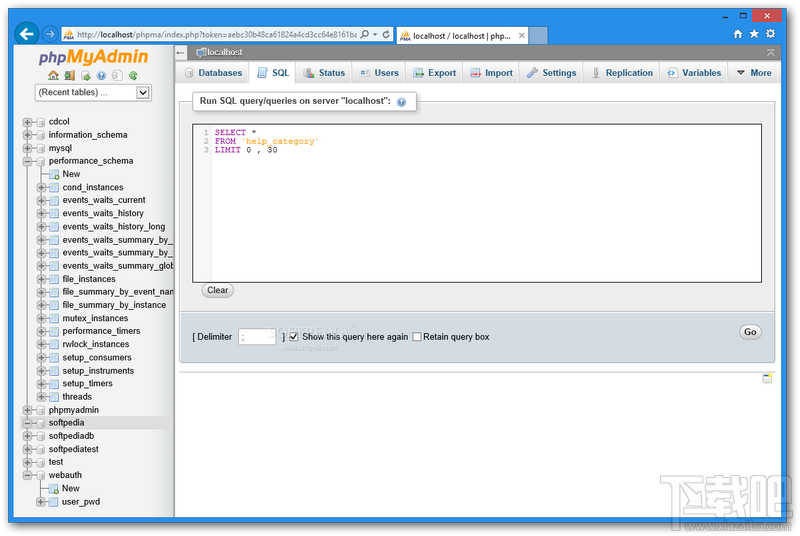The width and height of the screenshot is (800, 536).
Task: Expand the softpediadb database node
Action: coord(28,436)
